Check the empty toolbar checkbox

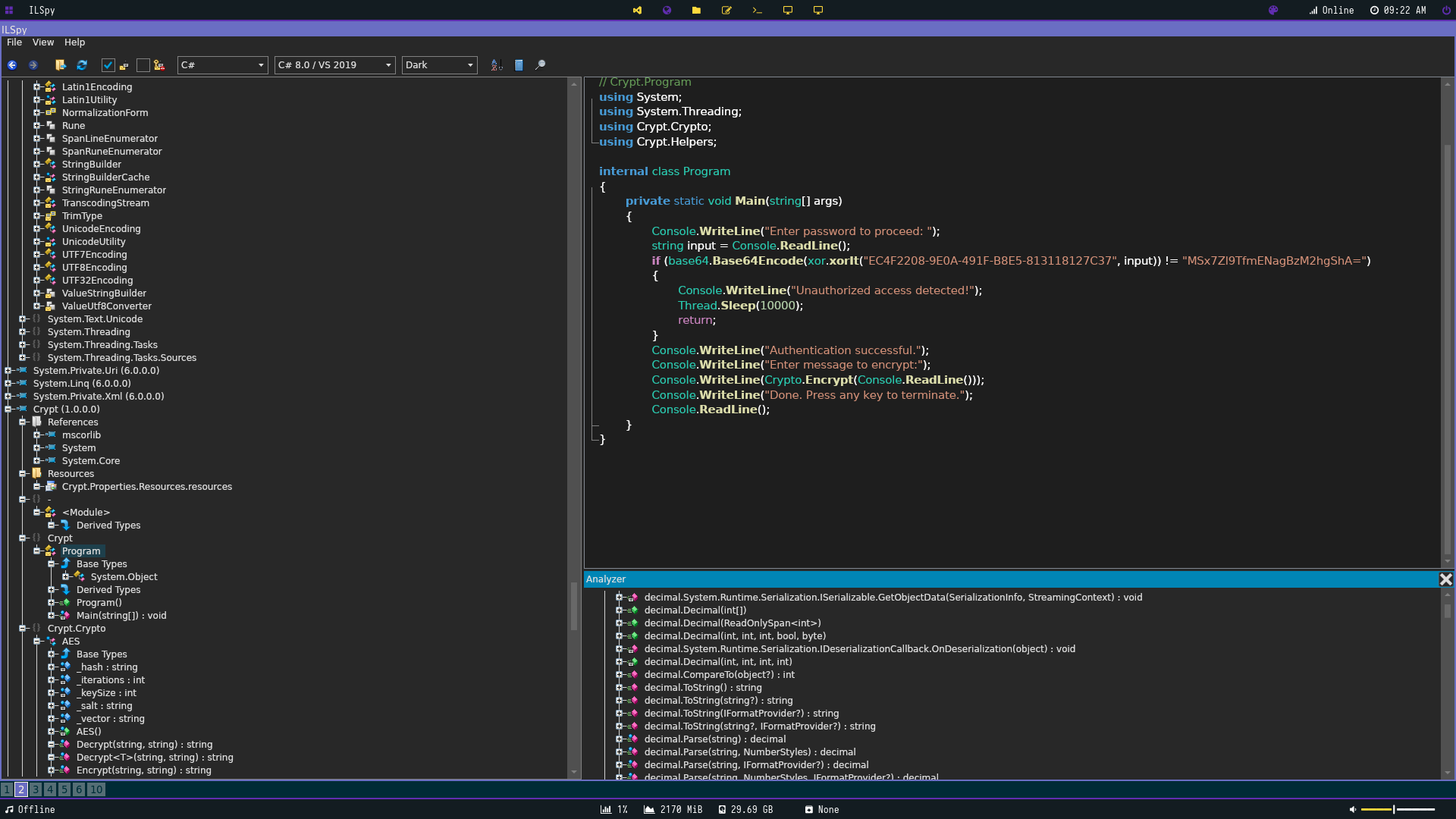pos(143,65)
